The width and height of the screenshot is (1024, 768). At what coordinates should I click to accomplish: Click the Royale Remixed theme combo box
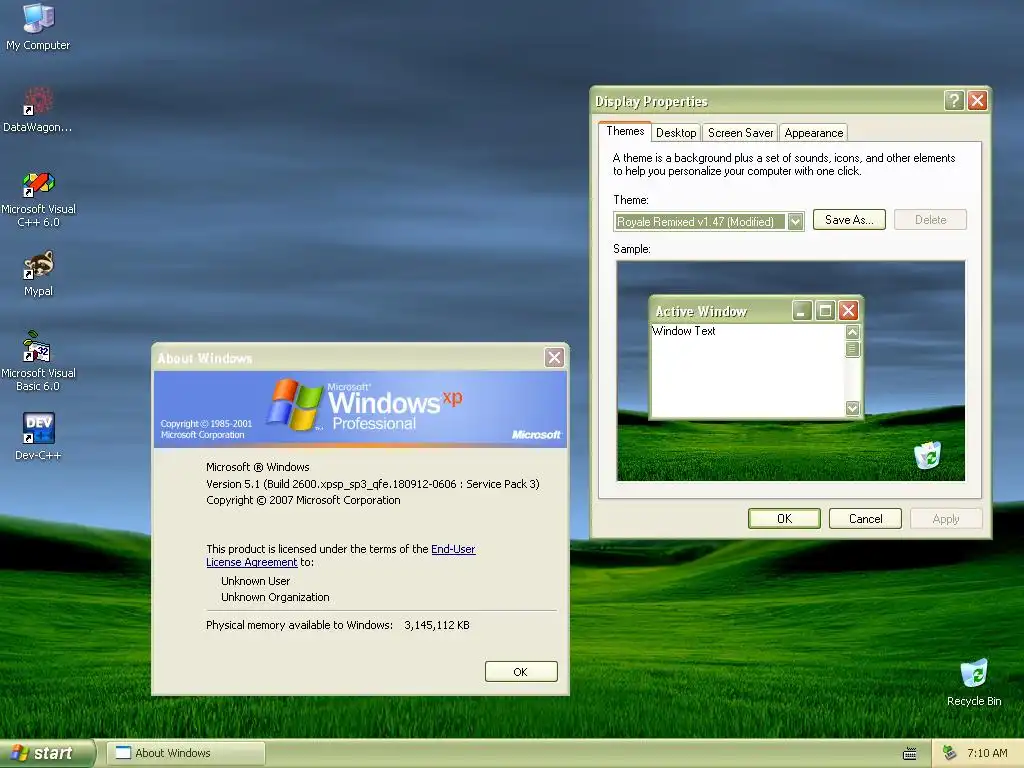click(x=709, y=222)
